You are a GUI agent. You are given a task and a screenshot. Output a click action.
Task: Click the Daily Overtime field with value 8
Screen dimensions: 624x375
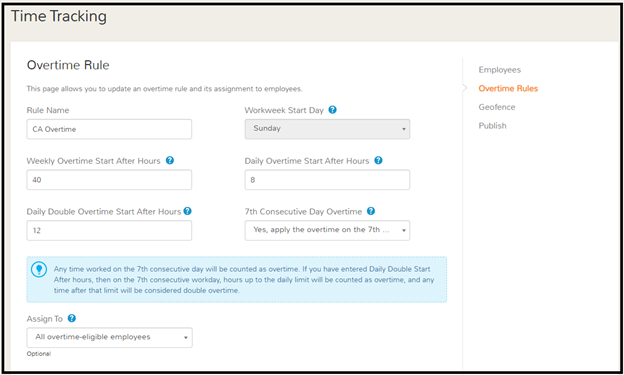pos(327,180)
